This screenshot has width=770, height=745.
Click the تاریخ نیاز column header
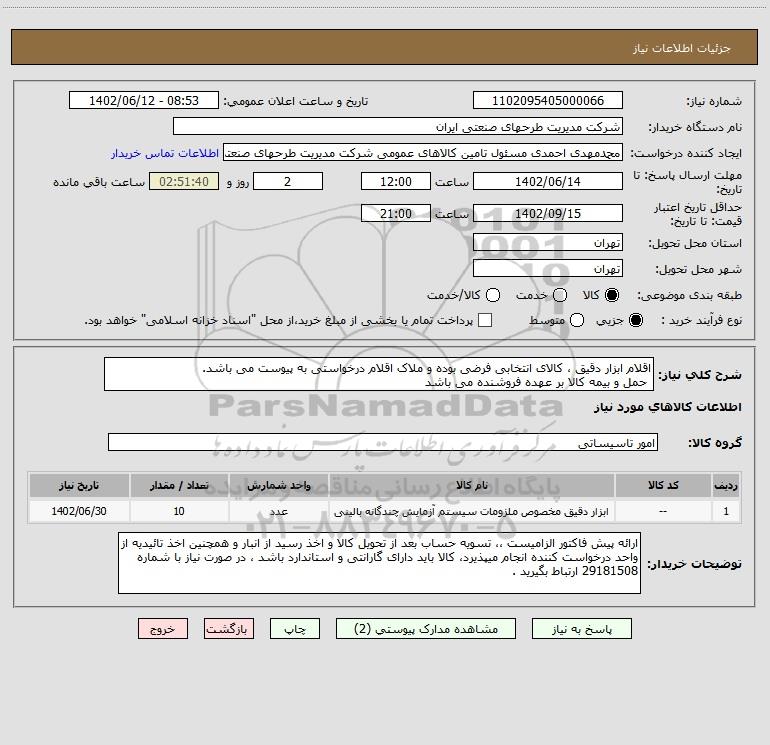79,486
